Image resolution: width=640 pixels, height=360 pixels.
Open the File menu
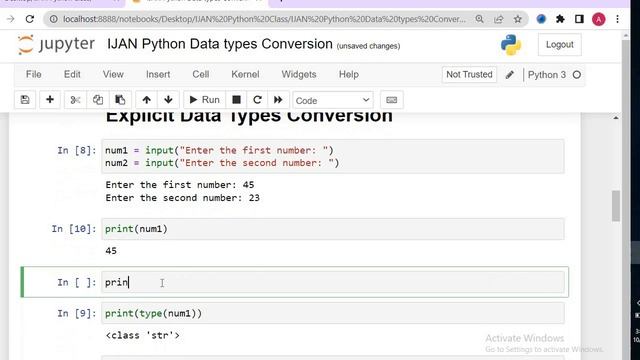click(x=33, y=74)
